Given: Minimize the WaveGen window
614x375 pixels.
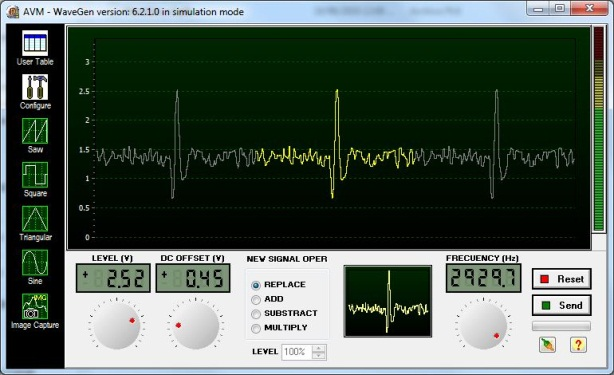Looking at the screenshot, I should click(538, 8).
